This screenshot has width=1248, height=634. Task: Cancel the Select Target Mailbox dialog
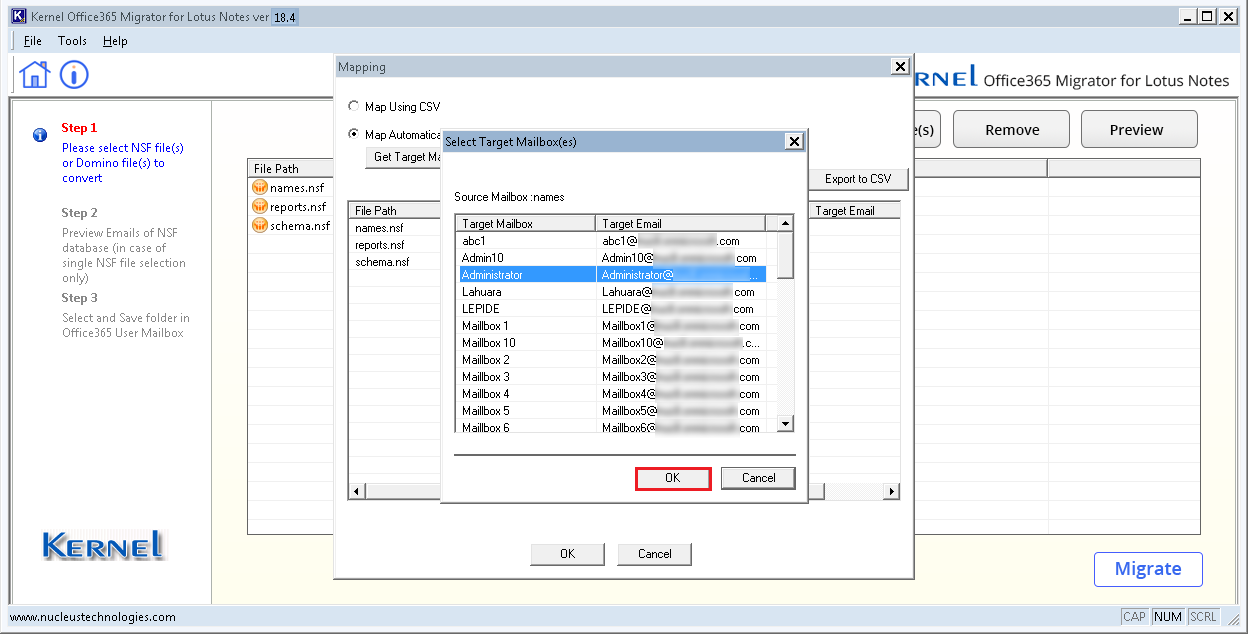pos(758,478)
